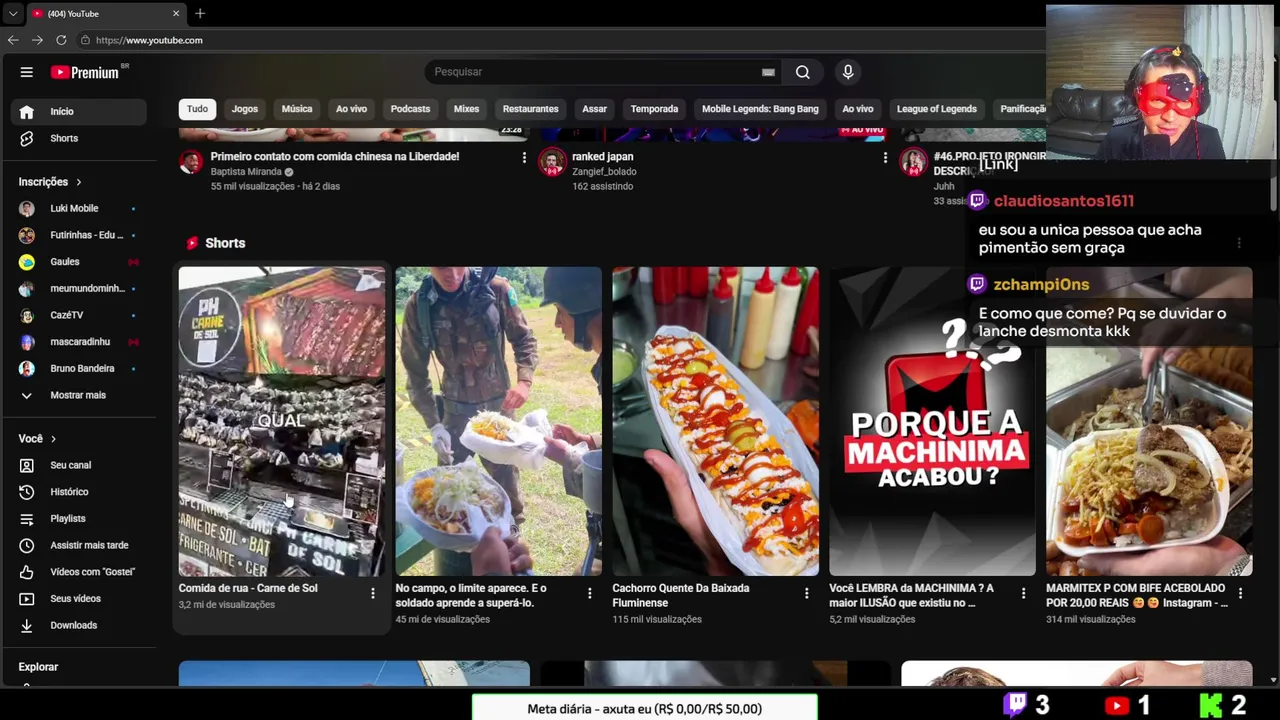Select the Mixes filter chip
This screenshot has width=1280, height=720.
coord(467,109)
